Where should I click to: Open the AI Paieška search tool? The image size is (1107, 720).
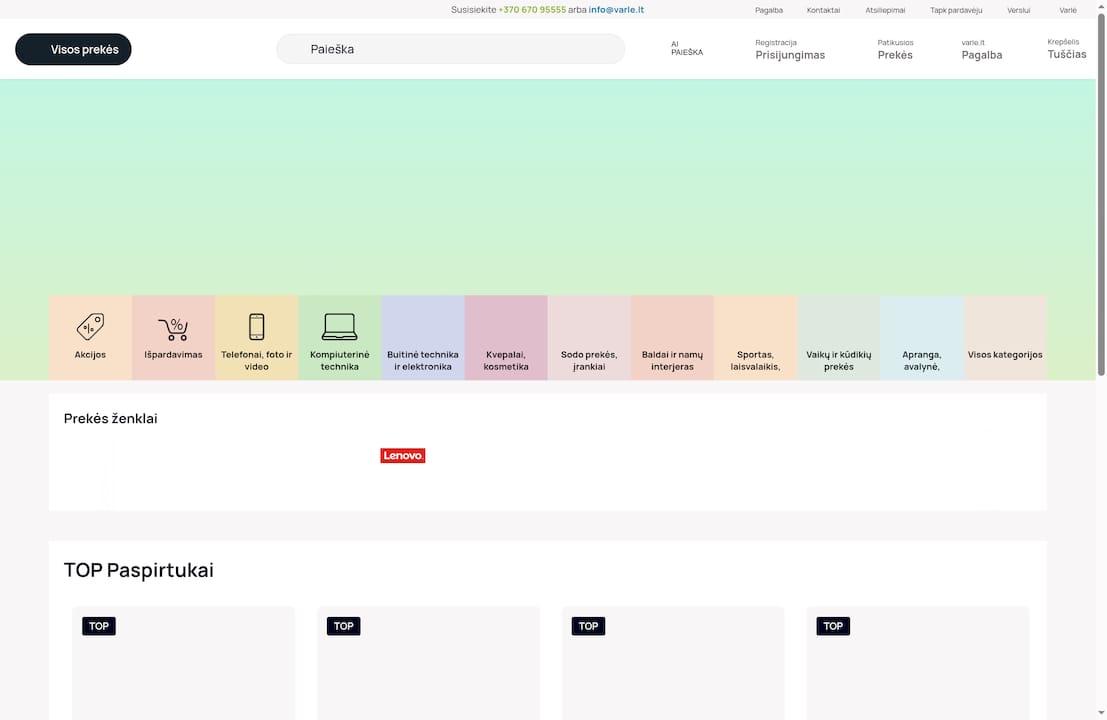click(x=687, y=48)
